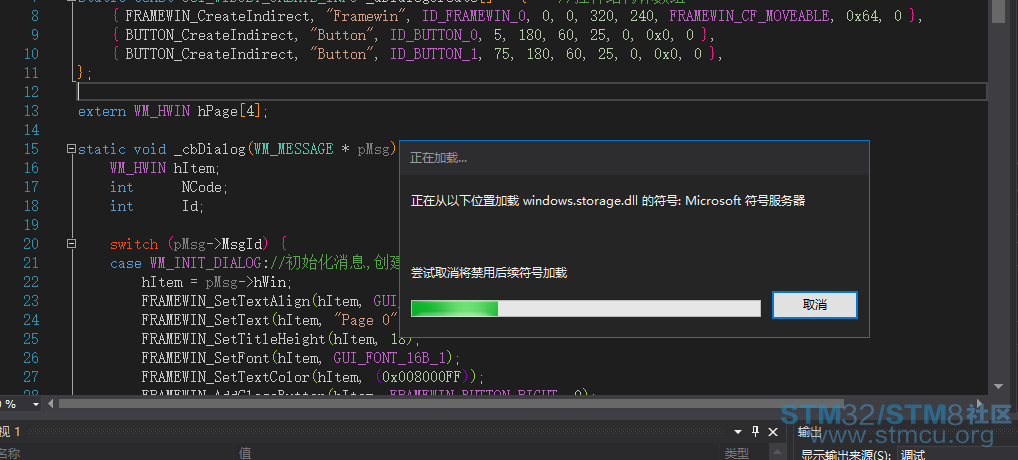Open the 显示输出来源 combo box showing 调试

coord(957,454)
